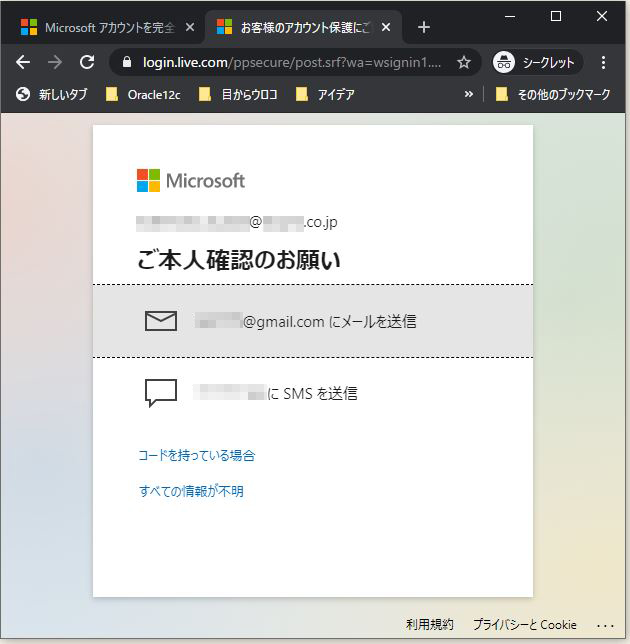Open the 利用規約 footer link
630x644 pixels.
click(430, 624)
